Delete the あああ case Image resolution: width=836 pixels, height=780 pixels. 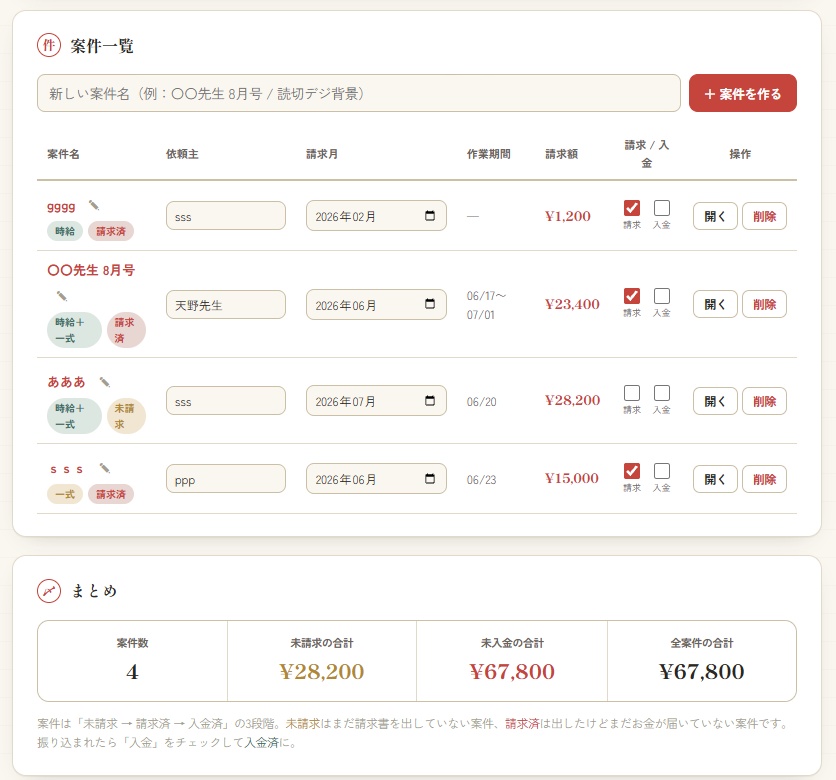pyautogui.click(x=764, y=401)
